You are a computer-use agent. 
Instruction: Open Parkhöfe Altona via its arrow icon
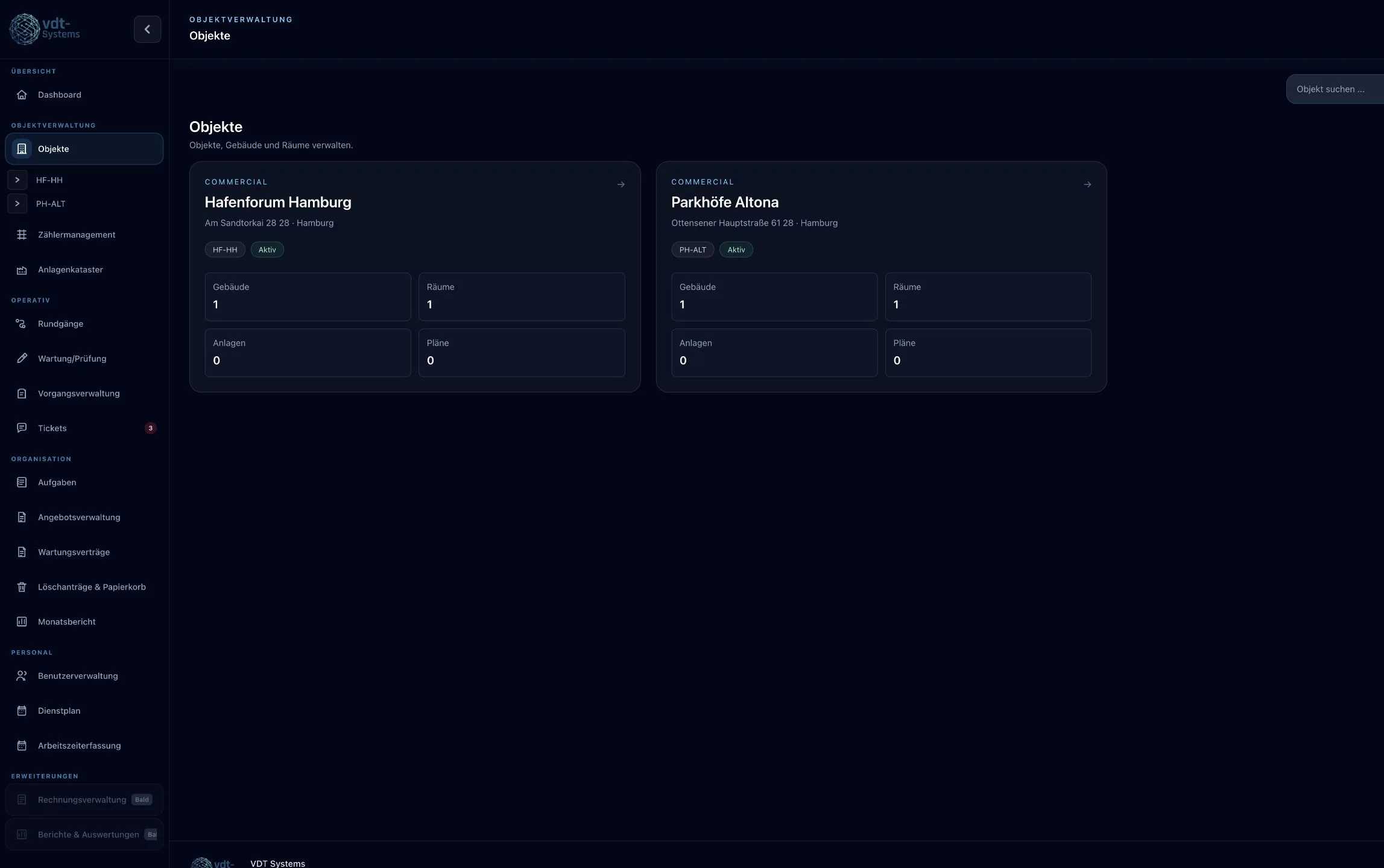(1087, 184)
